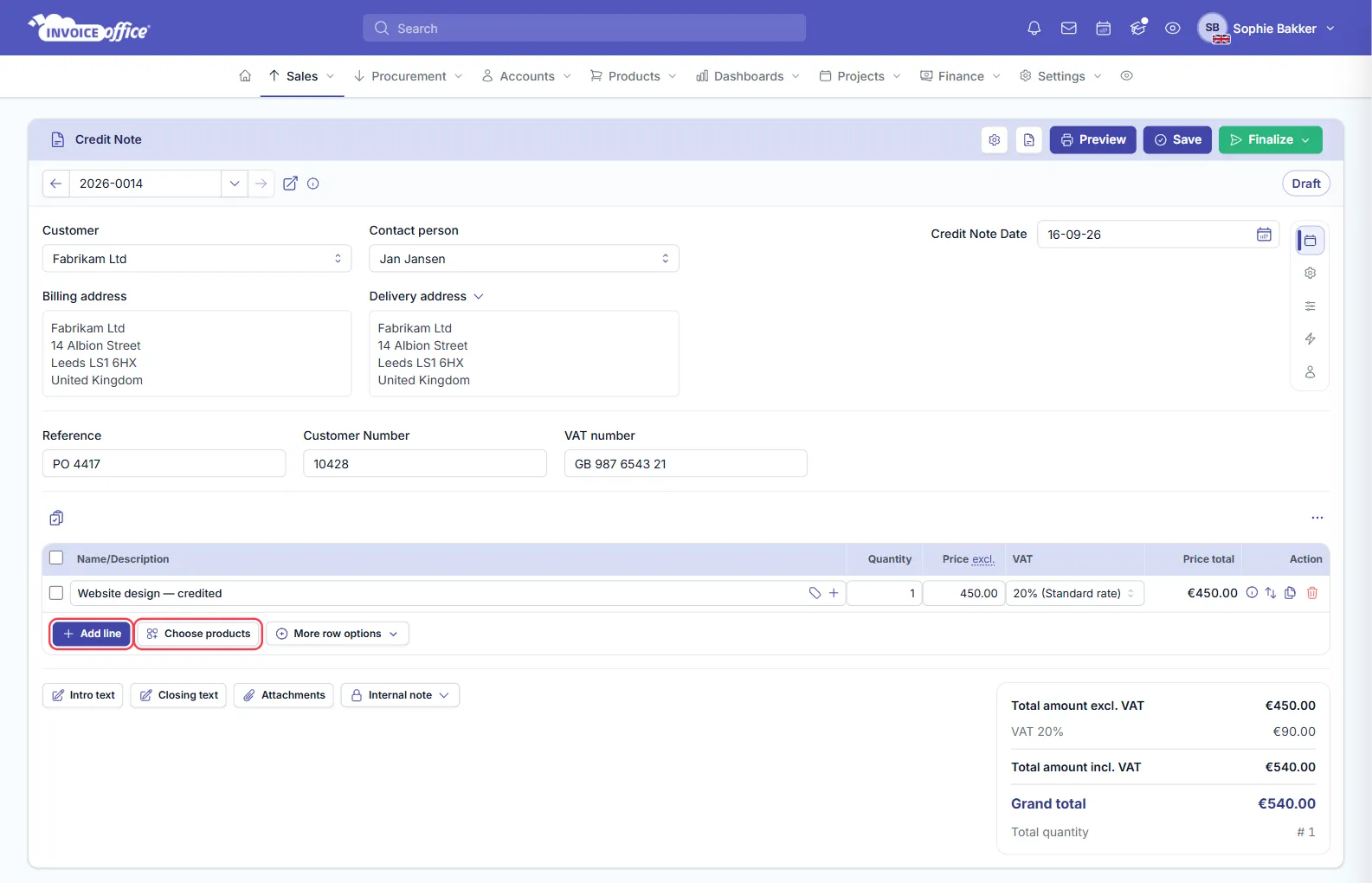This screenshot has height=883, width=1372.
Task: Open the notifications bell
Action: (1034, 29)
